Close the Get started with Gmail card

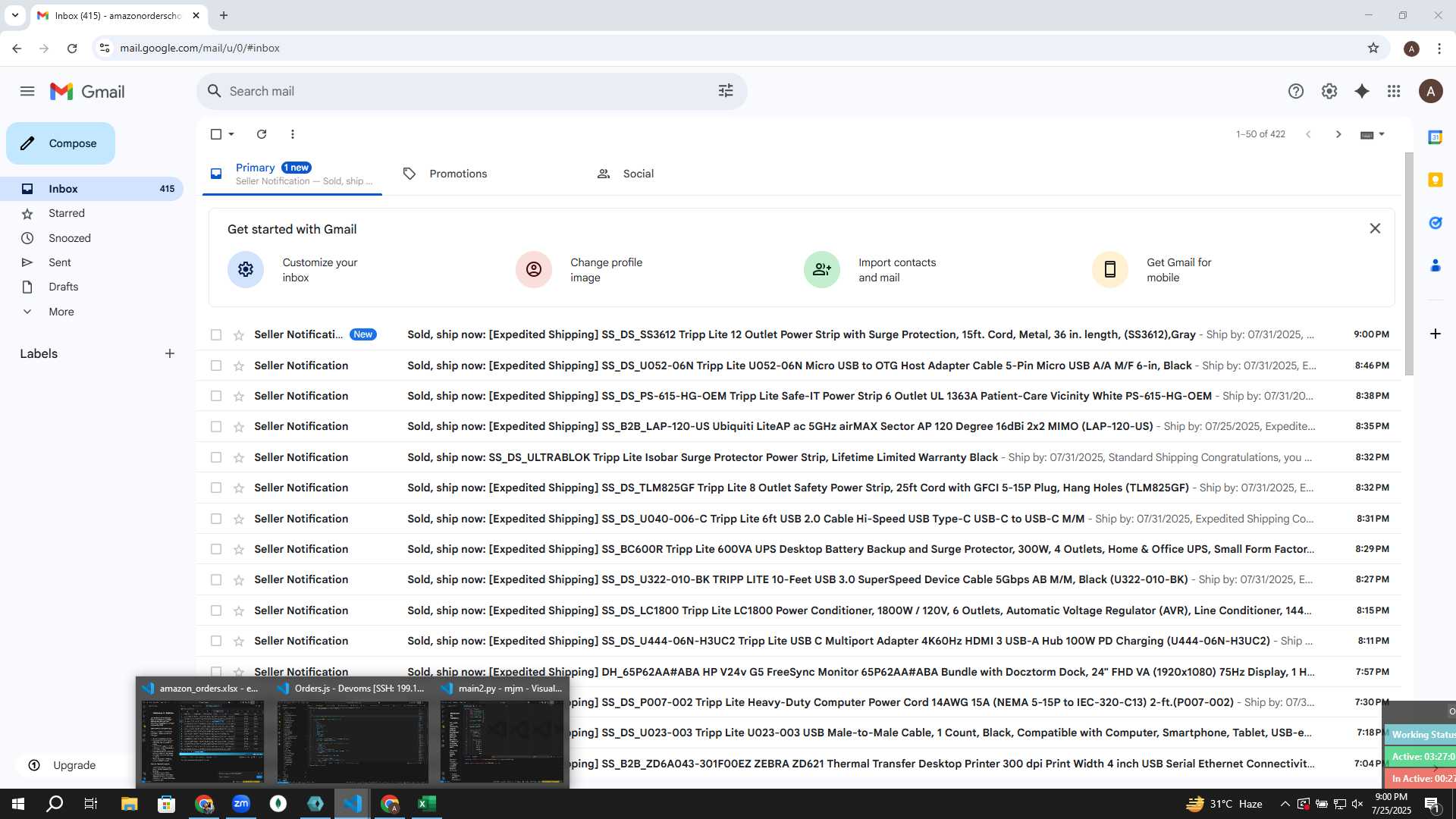tap(1375, 228)
